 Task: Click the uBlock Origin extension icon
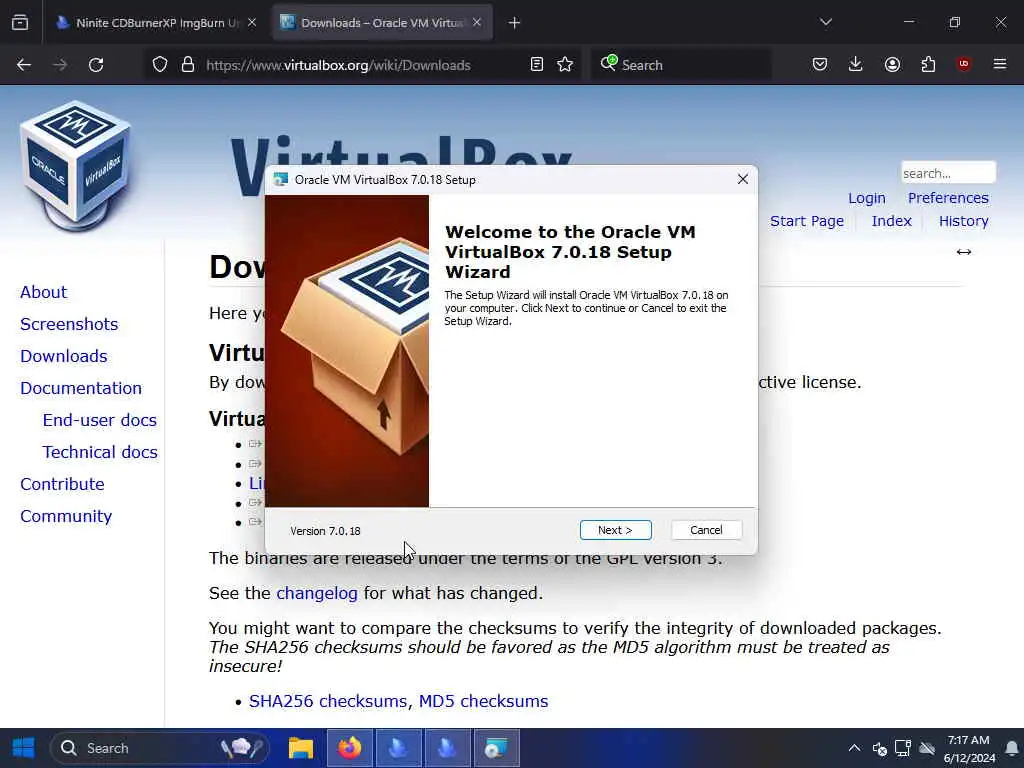[964, 65]
